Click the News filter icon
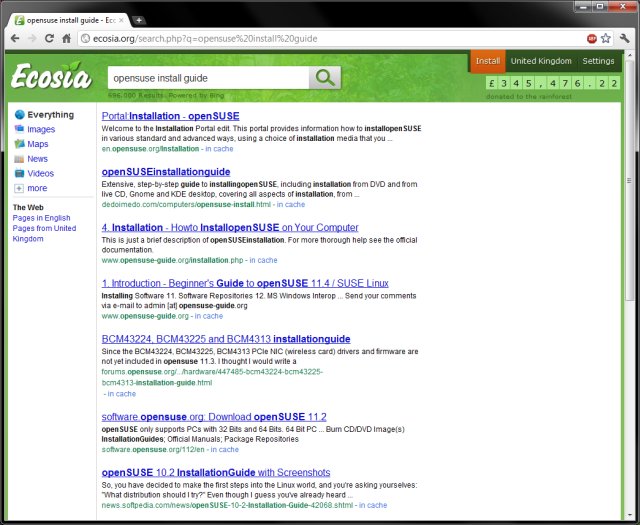The image size is (640, 525). tap(19, 159)
